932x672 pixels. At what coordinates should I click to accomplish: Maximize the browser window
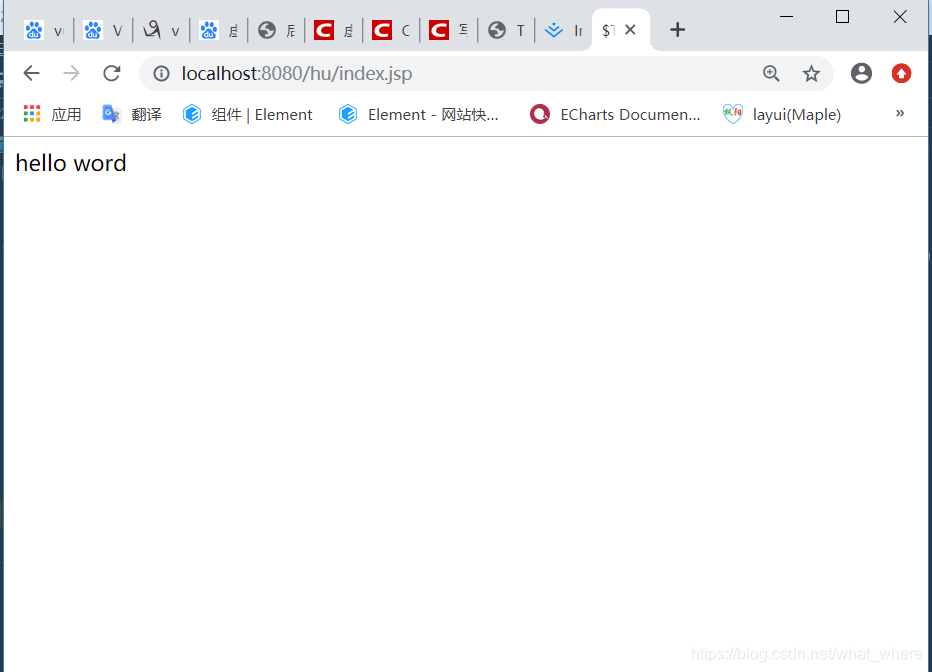click(x=842, y=17)
